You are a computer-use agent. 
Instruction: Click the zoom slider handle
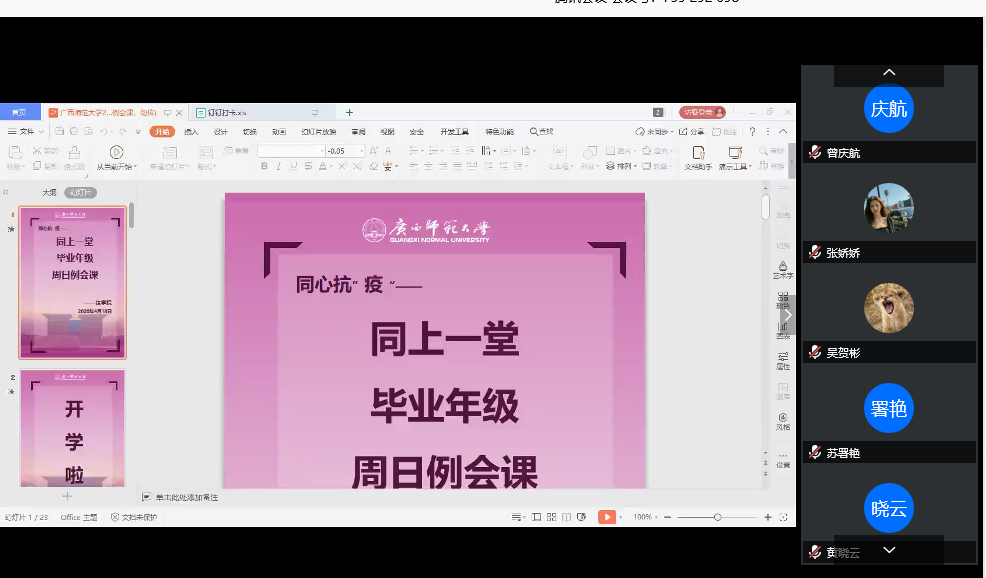coord(717,517)
